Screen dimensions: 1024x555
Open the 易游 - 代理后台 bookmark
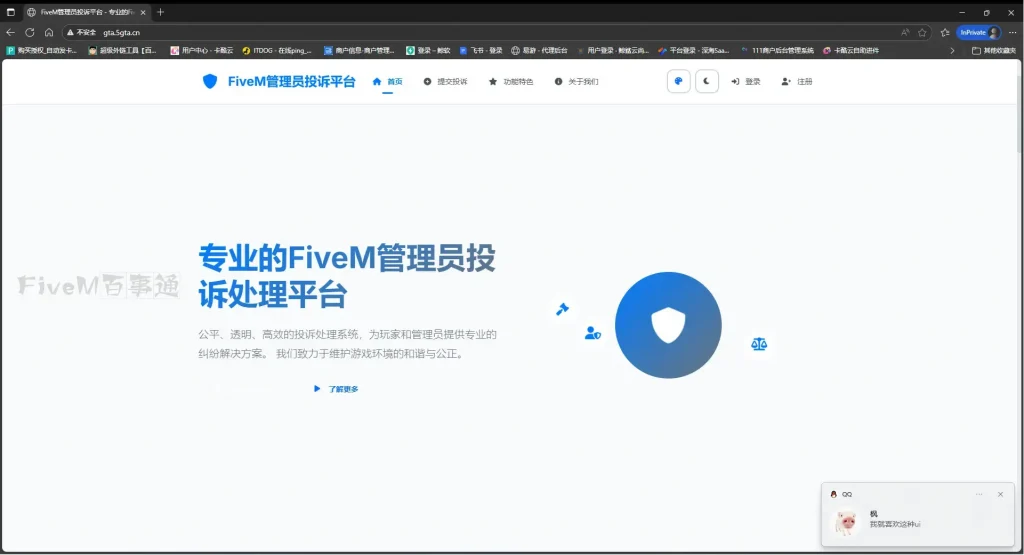click(x=539, y=50)
